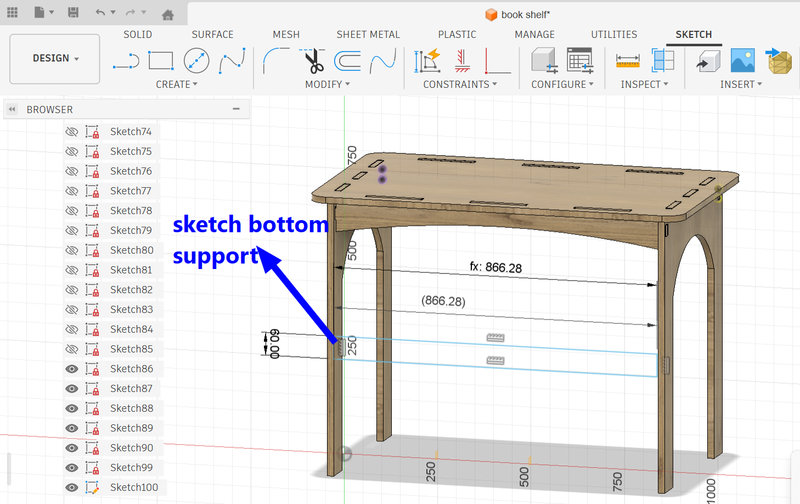Image resolution: width=800 pixels, height=504 pixels.
Task: Select the Fillet modify tool
Action: pos(276,61)
